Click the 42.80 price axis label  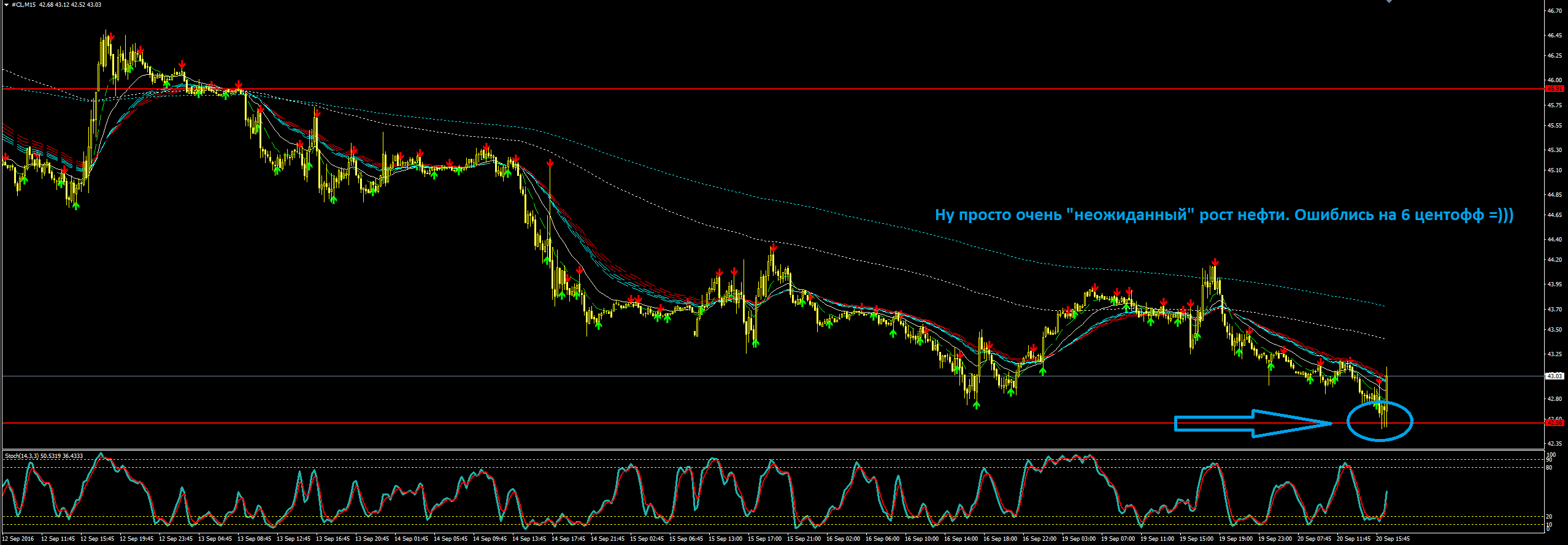(1555, 399)
